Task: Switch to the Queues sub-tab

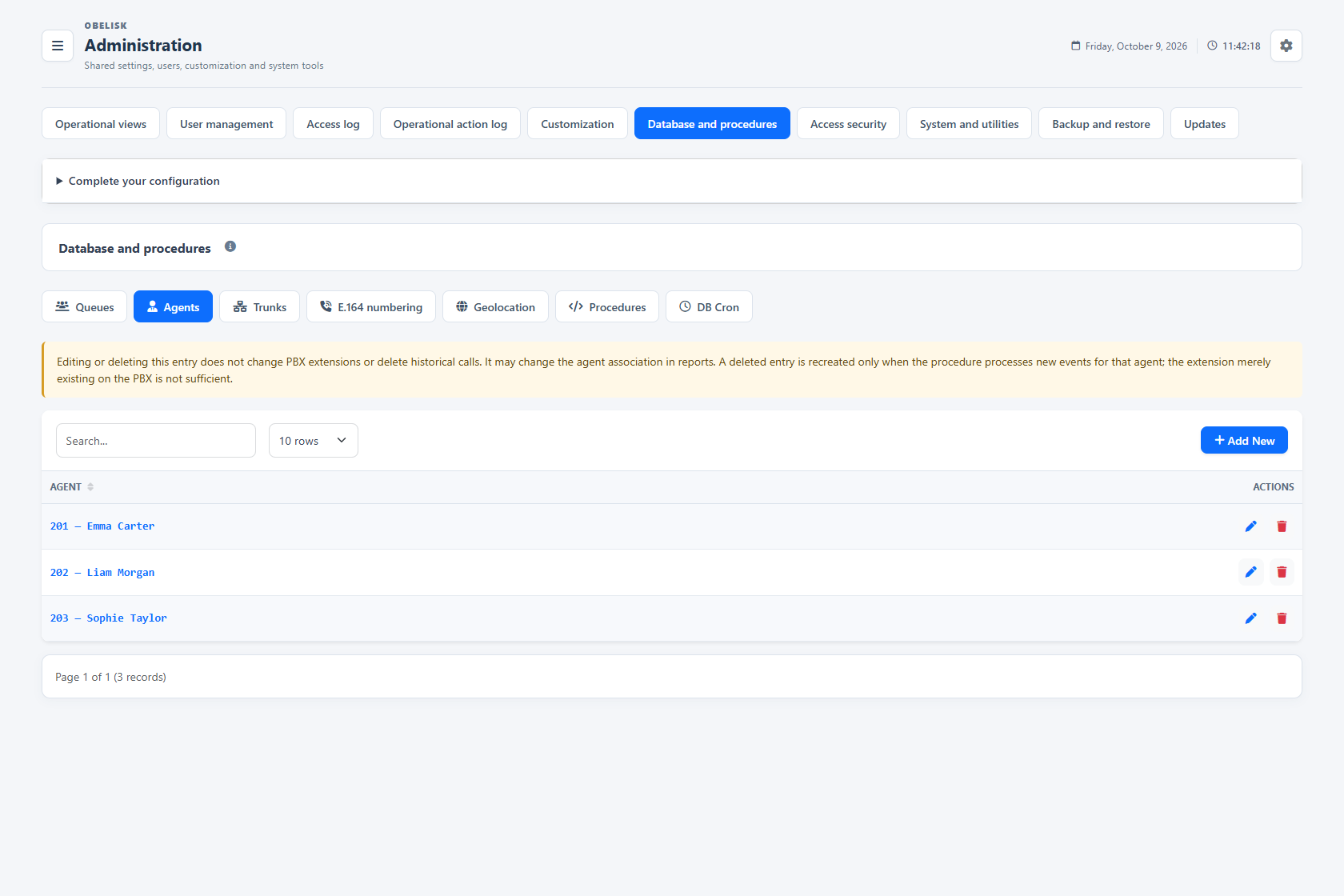Action: [84, 306]
